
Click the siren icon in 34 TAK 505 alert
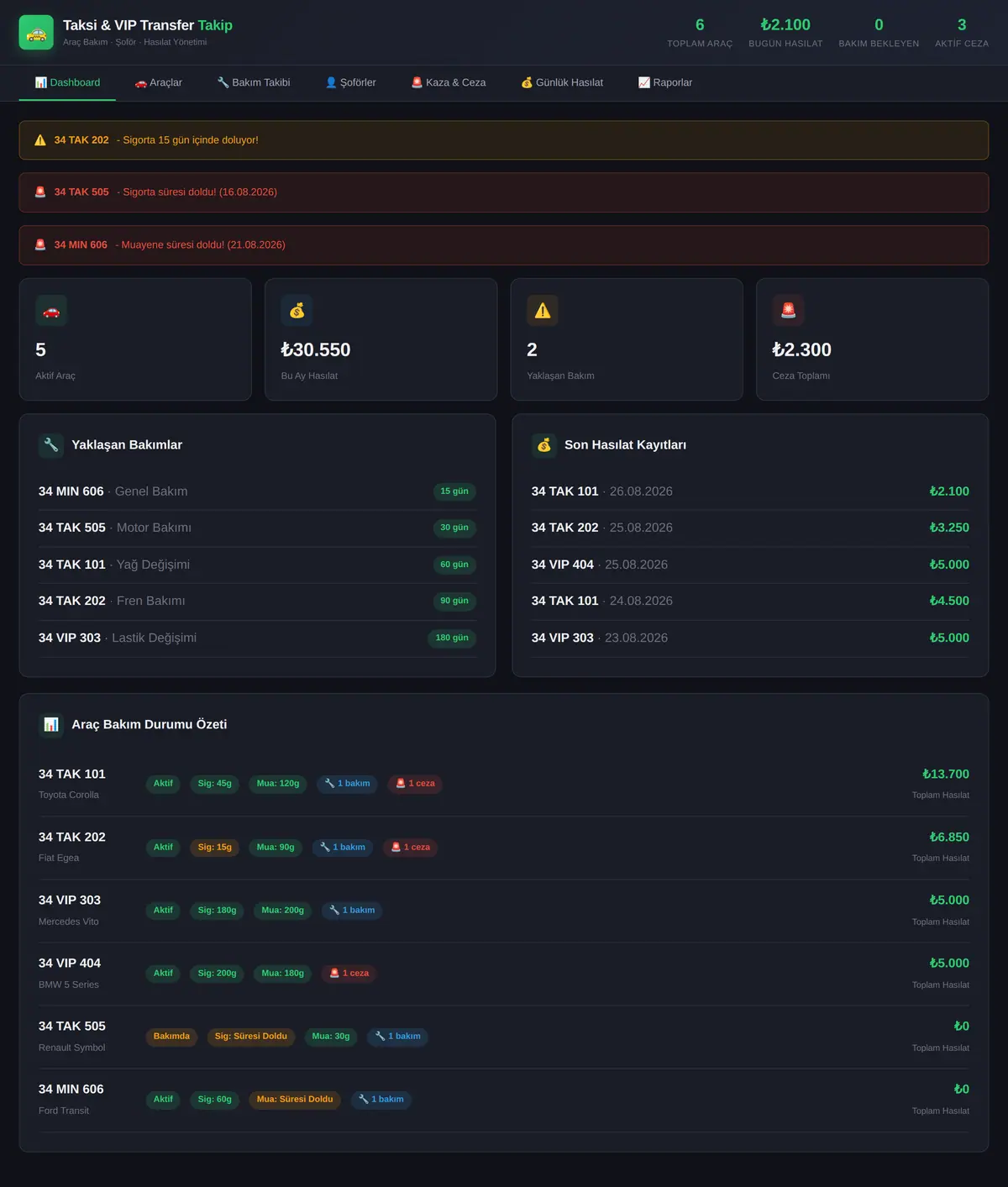click(40, 192)
